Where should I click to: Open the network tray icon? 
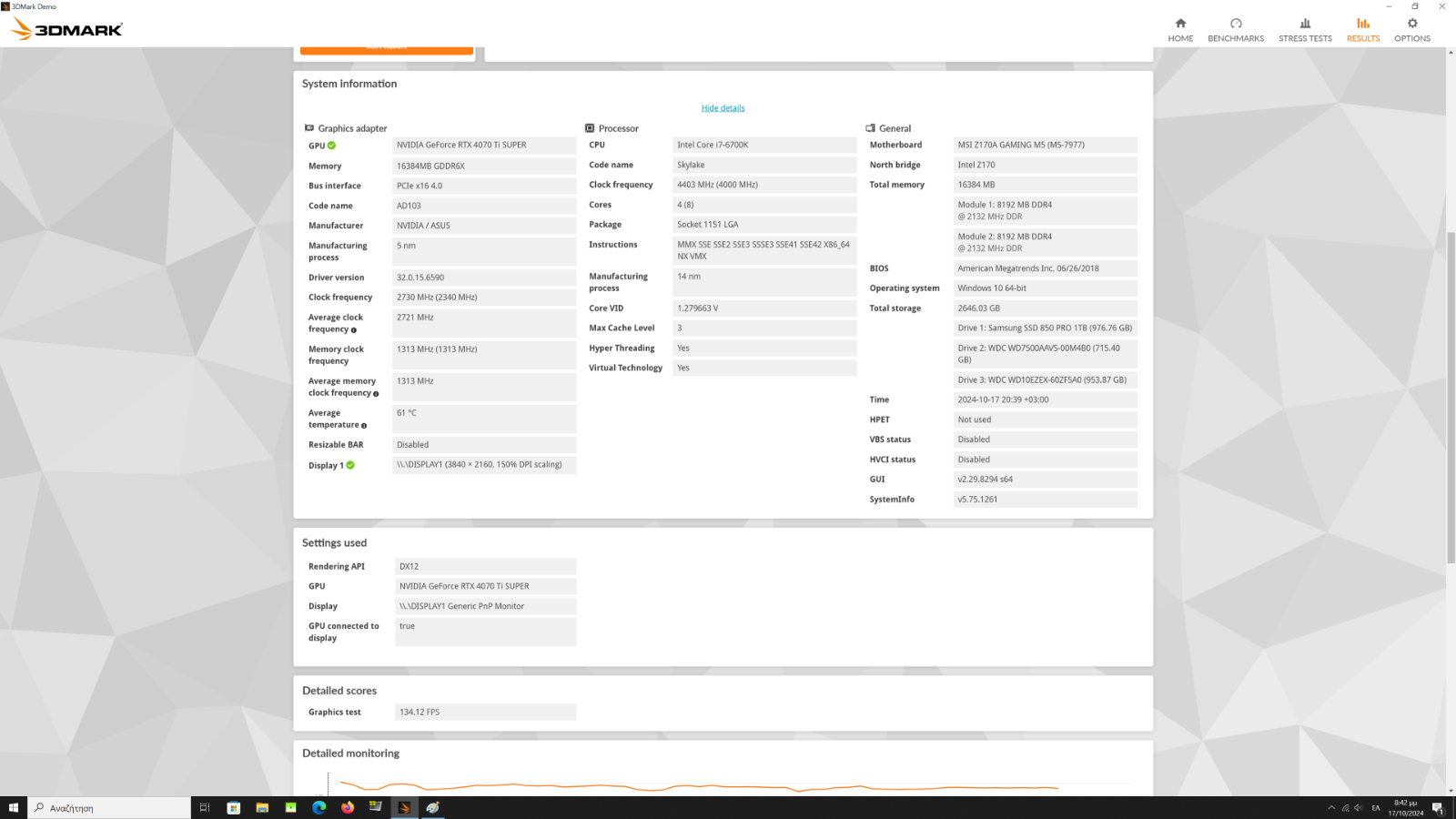(1345, 808)
